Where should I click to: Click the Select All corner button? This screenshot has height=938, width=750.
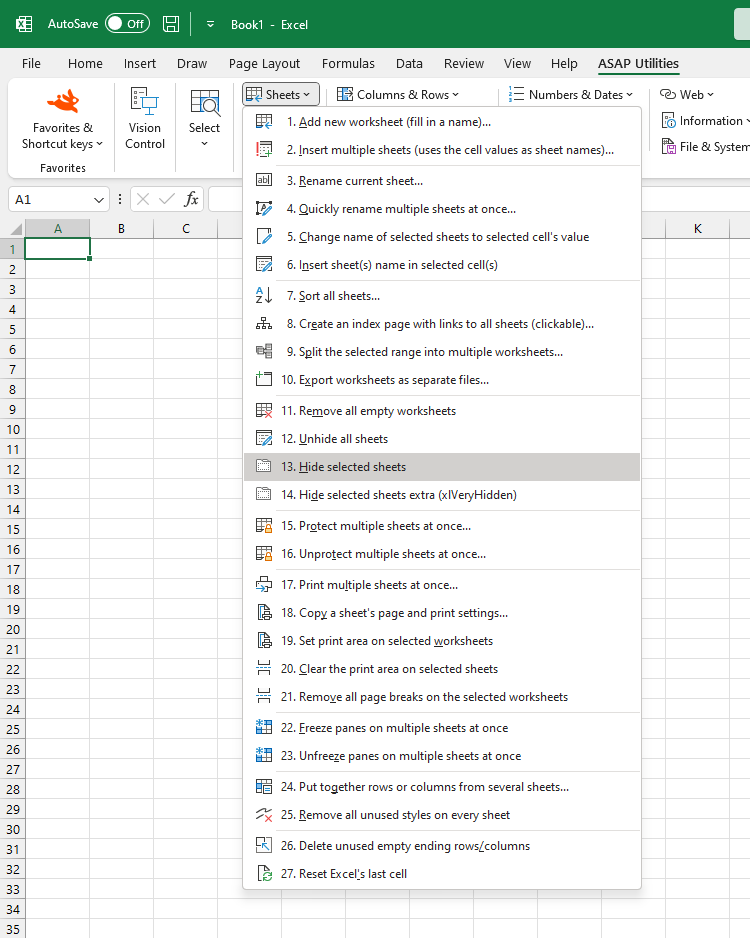click(13, 229)
